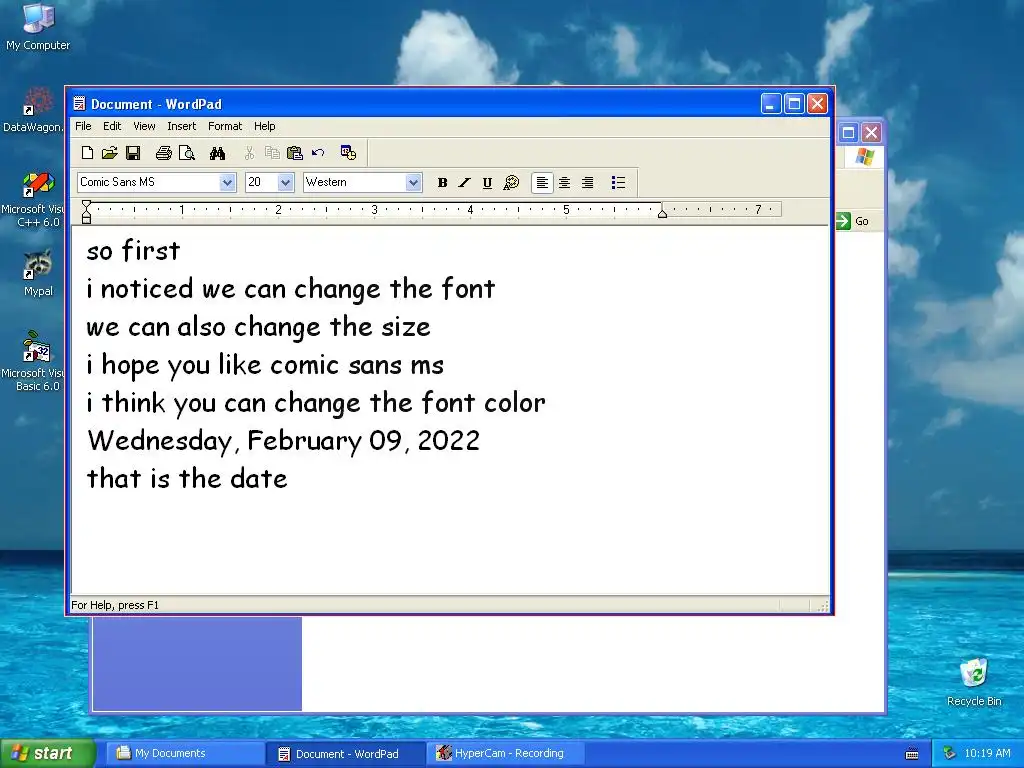
Task: Undo the last action in WordPad
Action: click(318, 153)
